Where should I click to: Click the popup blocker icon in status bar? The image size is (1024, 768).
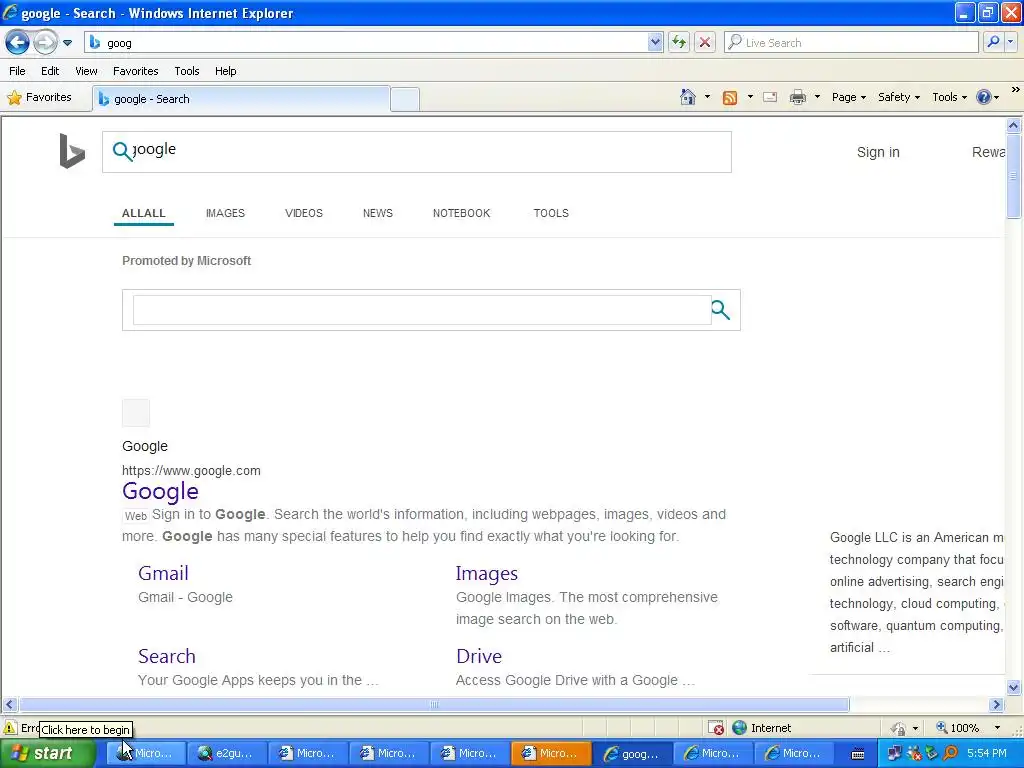(716, 728)
